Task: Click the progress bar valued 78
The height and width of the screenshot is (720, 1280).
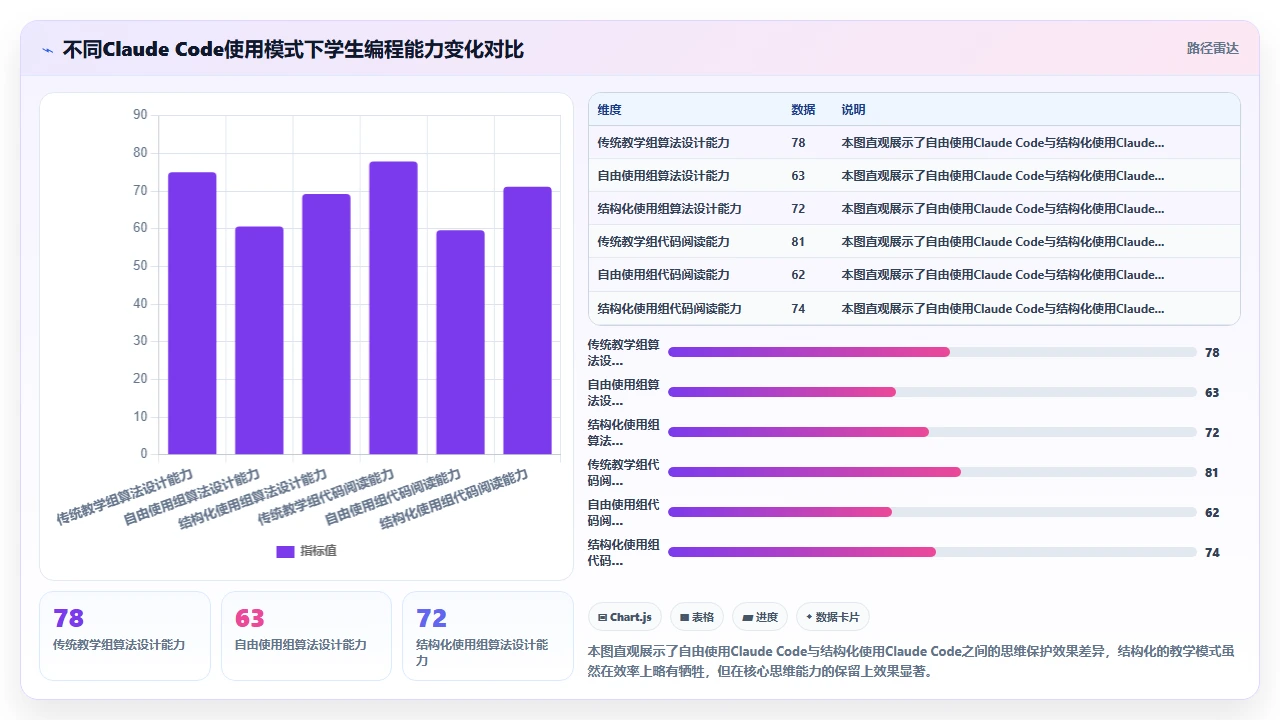Action: click(932, 352)
